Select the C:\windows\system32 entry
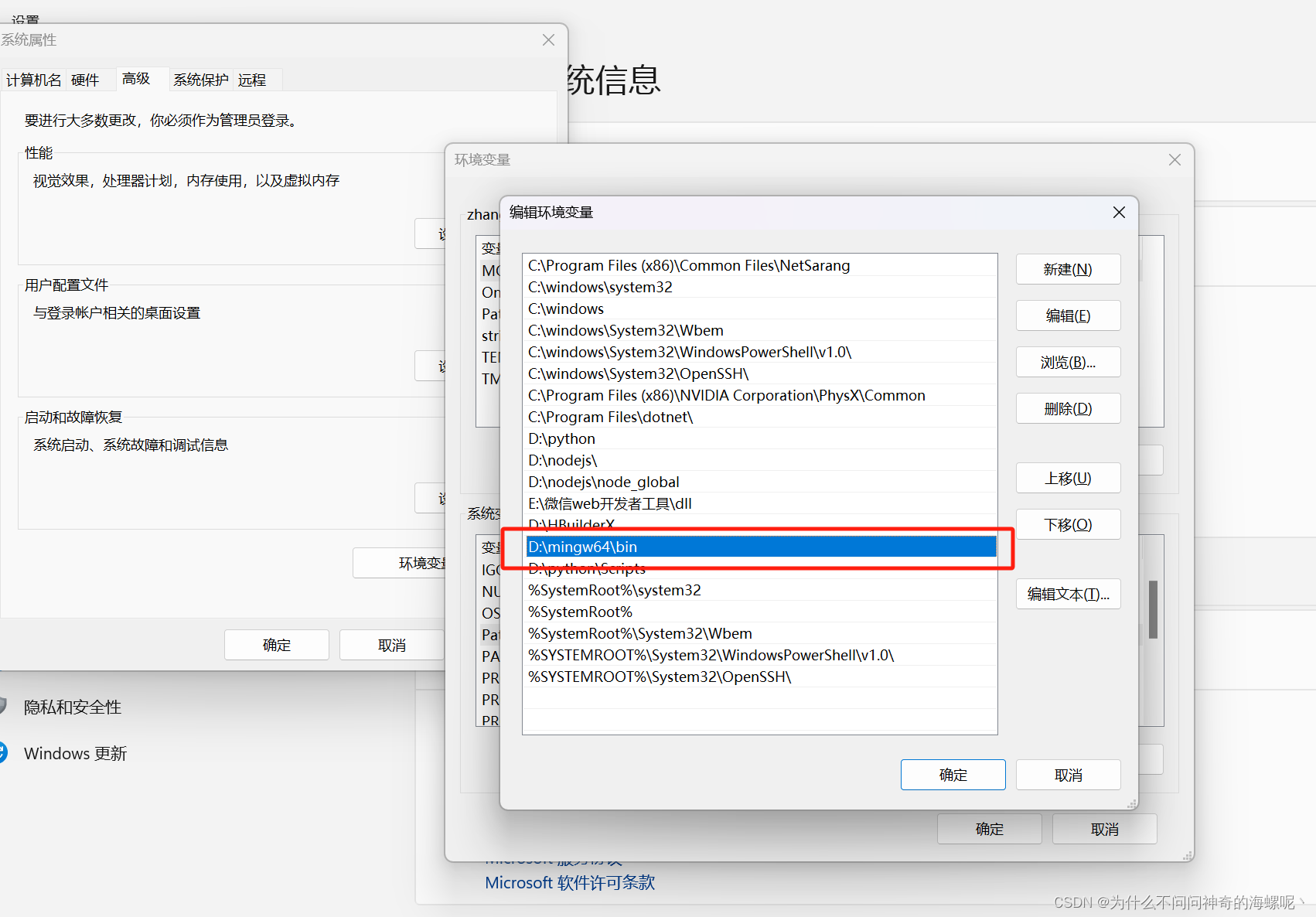The height and width of the screenshot is (917, 1316). point(760,287)
